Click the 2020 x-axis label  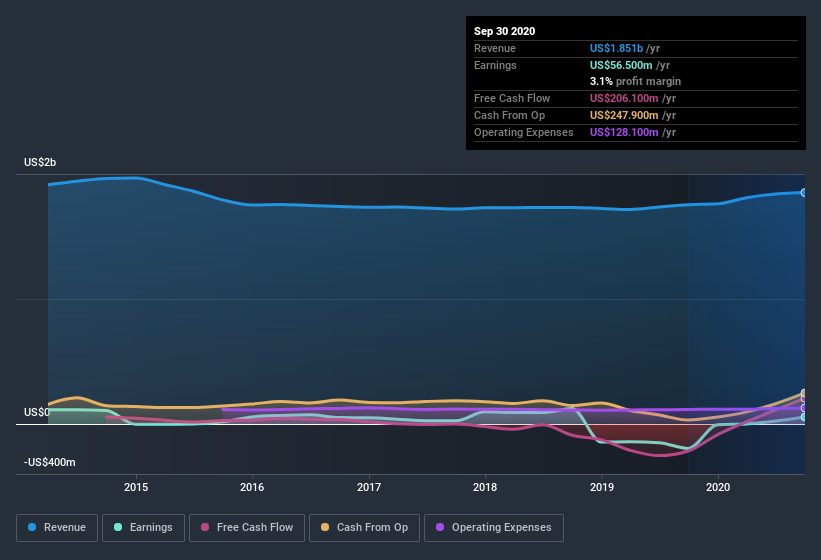click(718, 487)
